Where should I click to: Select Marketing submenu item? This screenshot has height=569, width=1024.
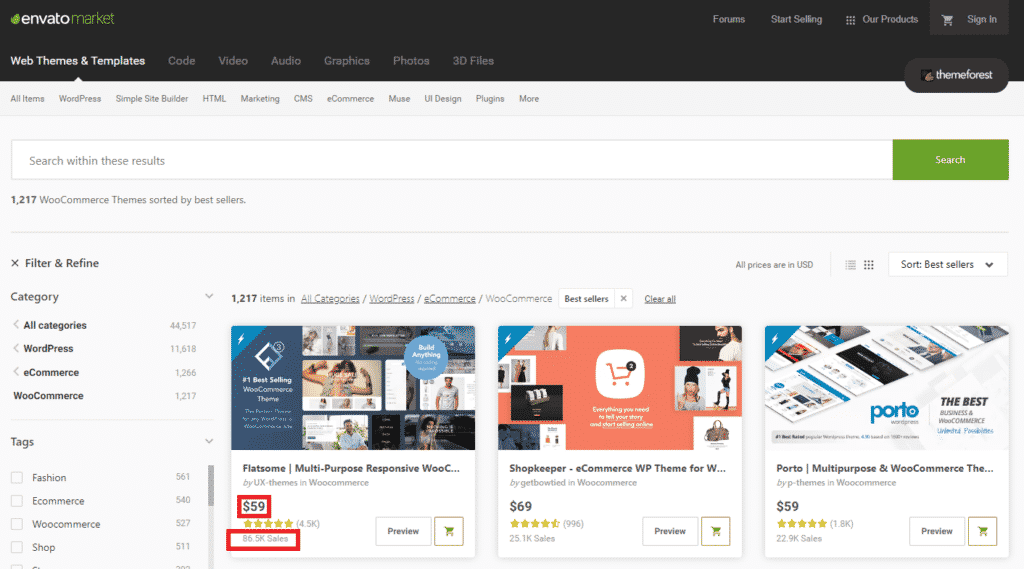pyautogui.click(x=260, y=99)
